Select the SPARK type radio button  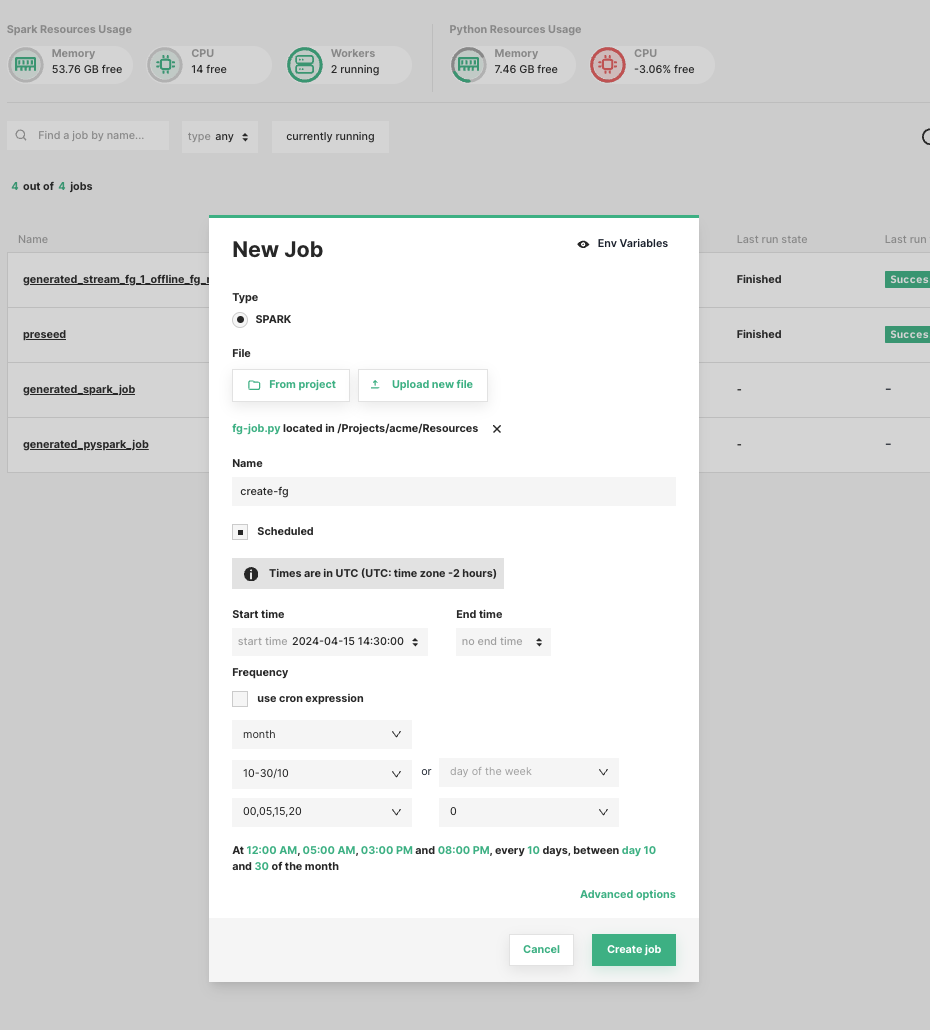click(x=240, y=320)
